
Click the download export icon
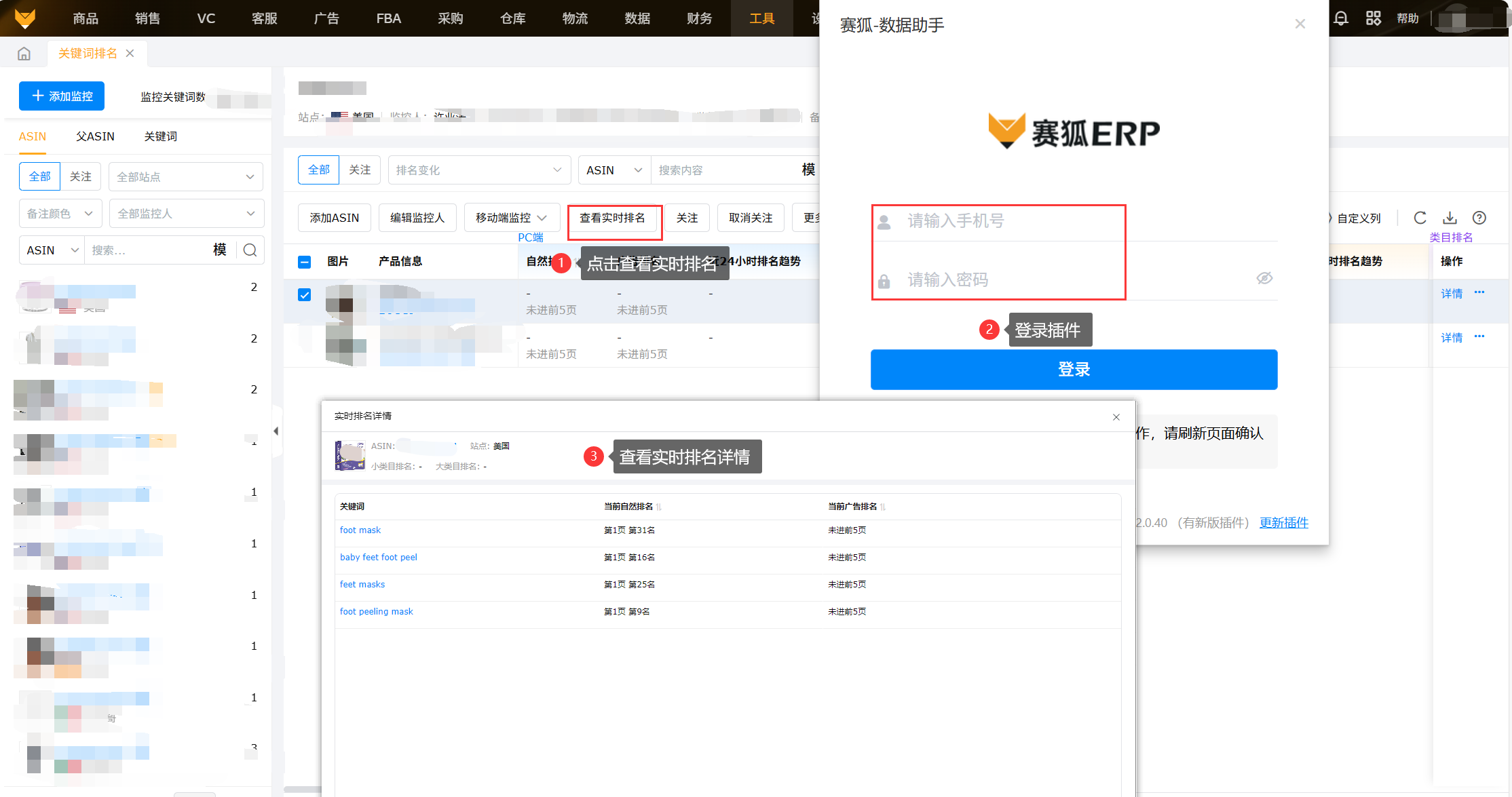[x=1450, y=218]
